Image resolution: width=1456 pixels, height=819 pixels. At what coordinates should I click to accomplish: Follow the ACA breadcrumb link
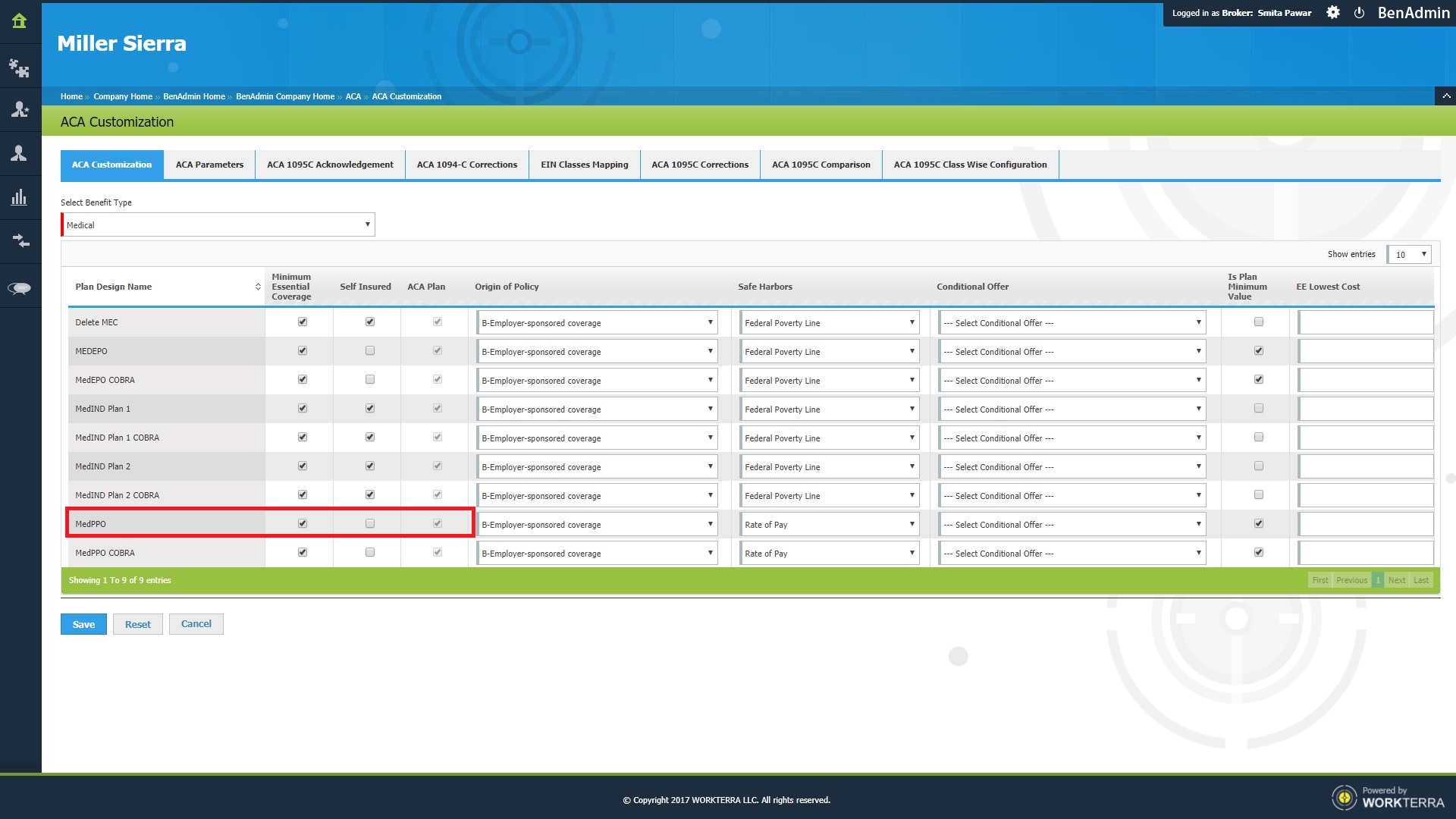tap(353, 96)
